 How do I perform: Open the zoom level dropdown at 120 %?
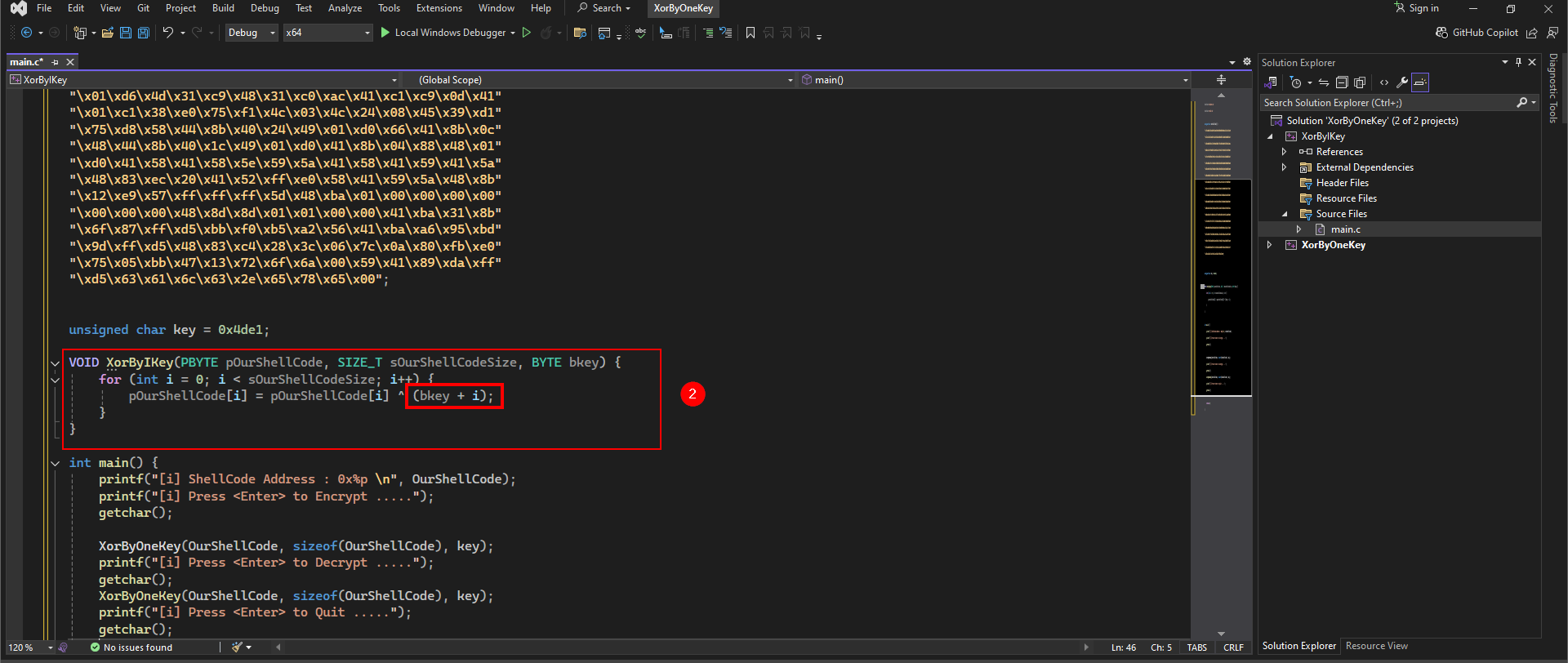(x=31, y=647)
